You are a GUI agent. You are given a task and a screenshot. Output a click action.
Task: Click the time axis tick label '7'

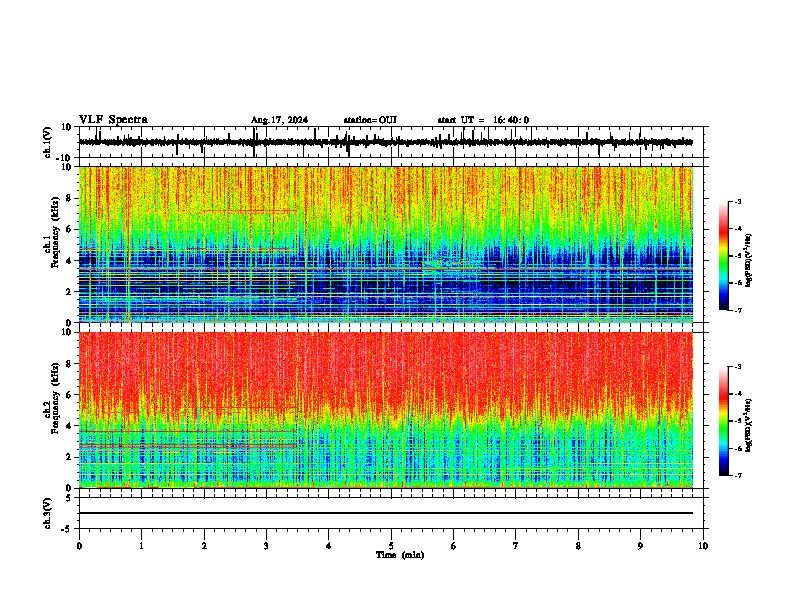click(516, 546)
